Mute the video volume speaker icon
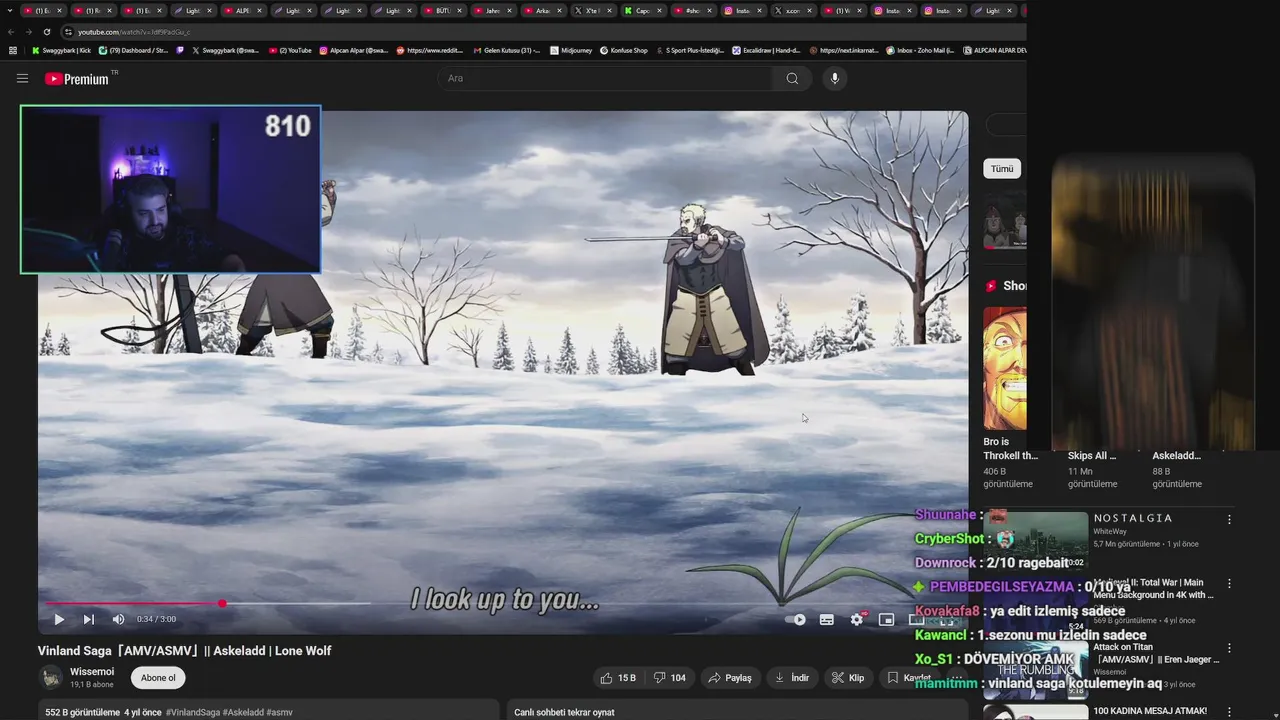 (x=118, y=619)
